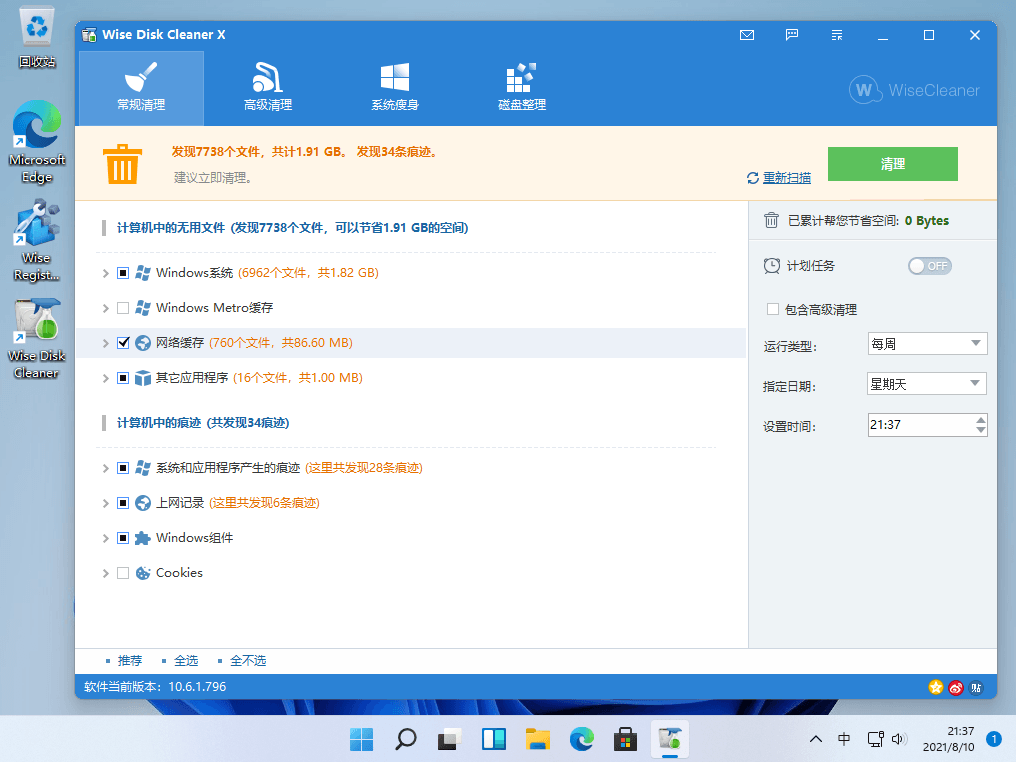Open the settings menu icon in title bar

837,35
